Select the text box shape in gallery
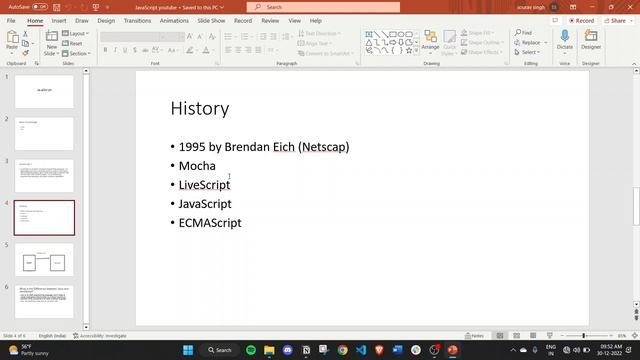Viewport: 640px width, 360px height. click(369, 34)
